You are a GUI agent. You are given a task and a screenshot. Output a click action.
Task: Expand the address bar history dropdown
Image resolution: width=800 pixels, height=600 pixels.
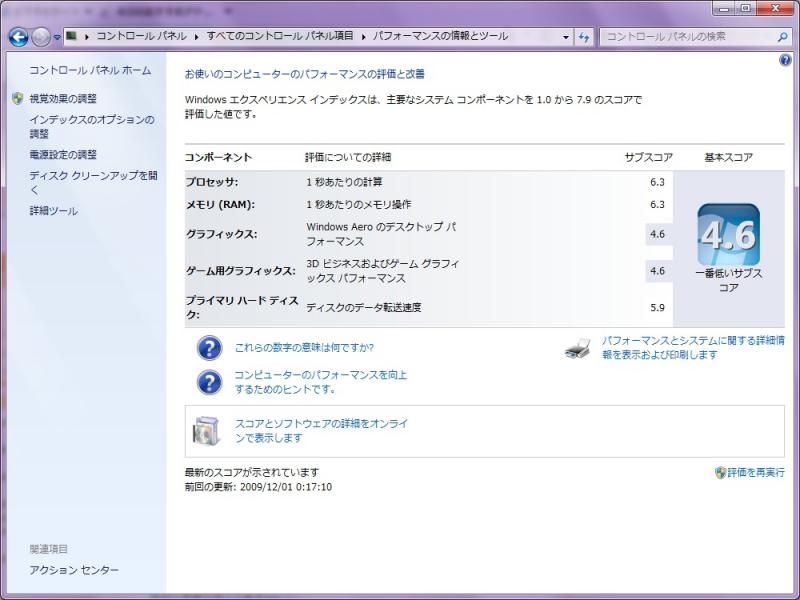pyautogui.click(x=566, y=37)
